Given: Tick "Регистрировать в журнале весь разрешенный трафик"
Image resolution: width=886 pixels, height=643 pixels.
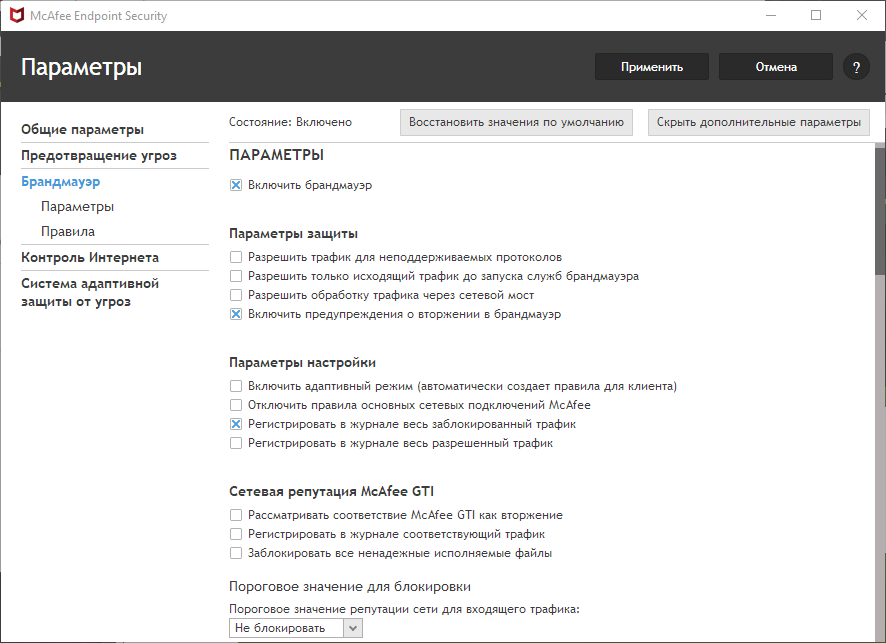Looking at the screenshot, I should [x=236, y=443].
